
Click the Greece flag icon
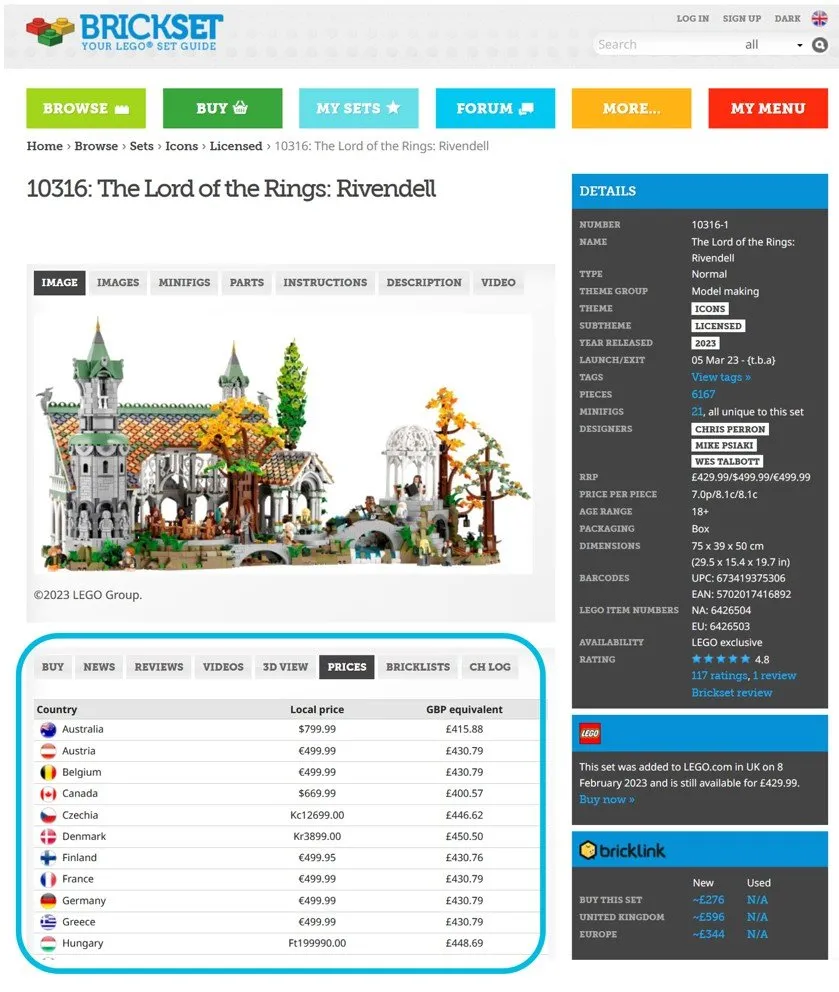coord(48,922)
